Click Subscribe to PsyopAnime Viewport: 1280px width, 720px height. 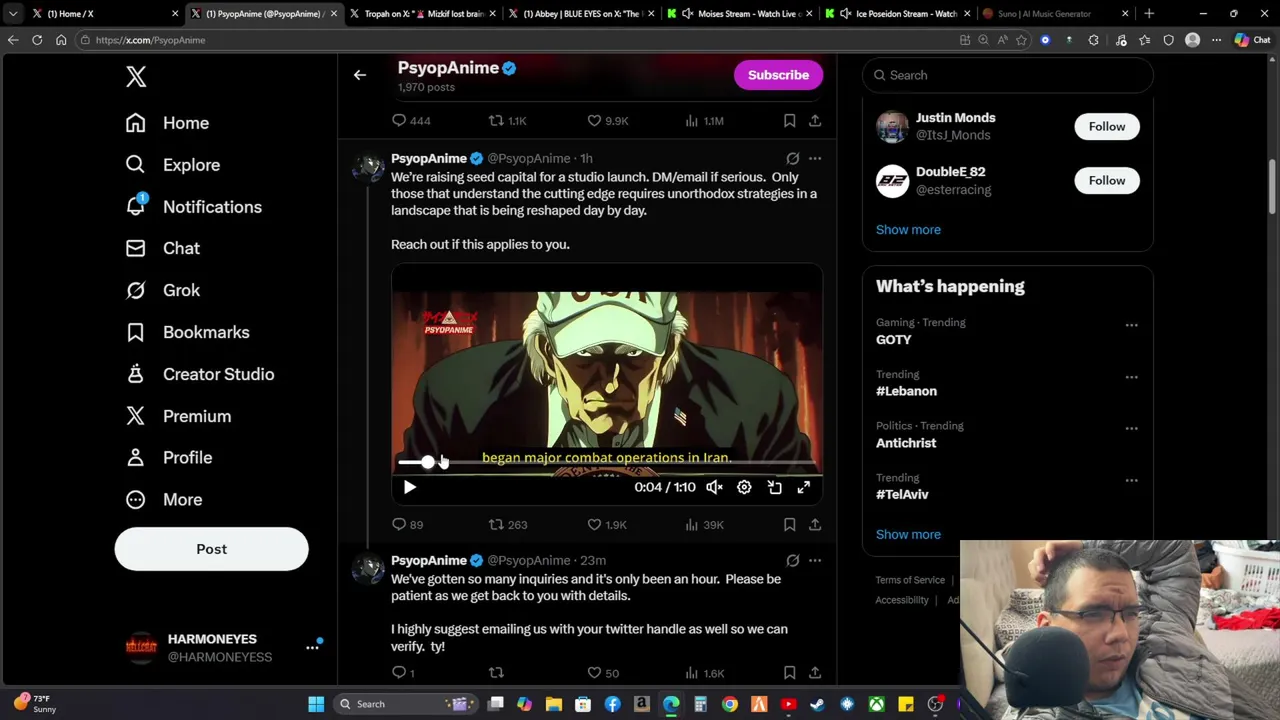pyautogui.click(x=778, y=75)
